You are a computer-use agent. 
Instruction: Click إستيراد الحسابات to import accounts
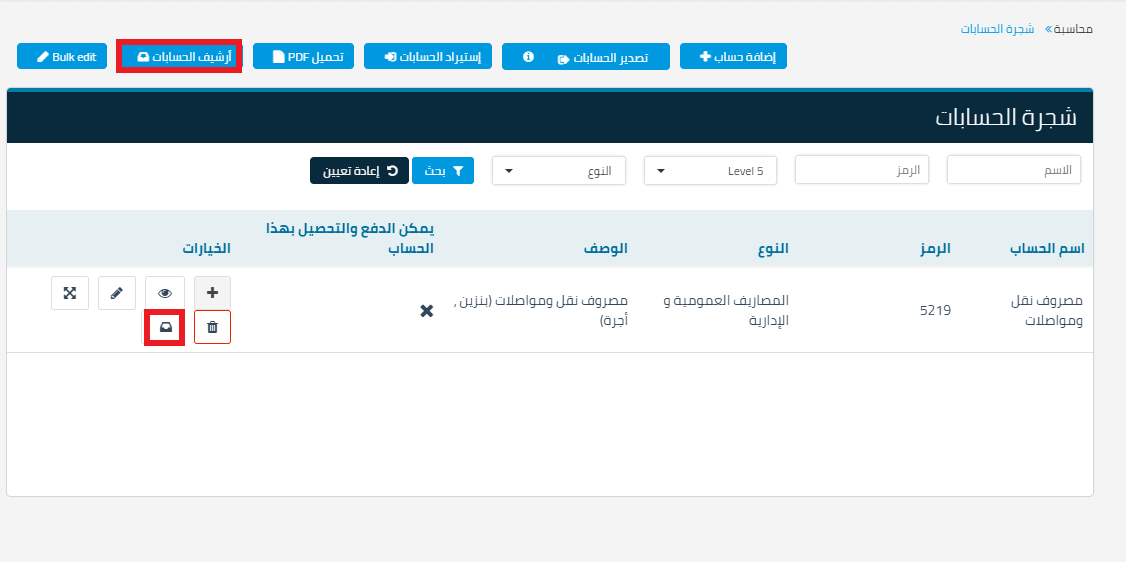(x=428, y=57)
